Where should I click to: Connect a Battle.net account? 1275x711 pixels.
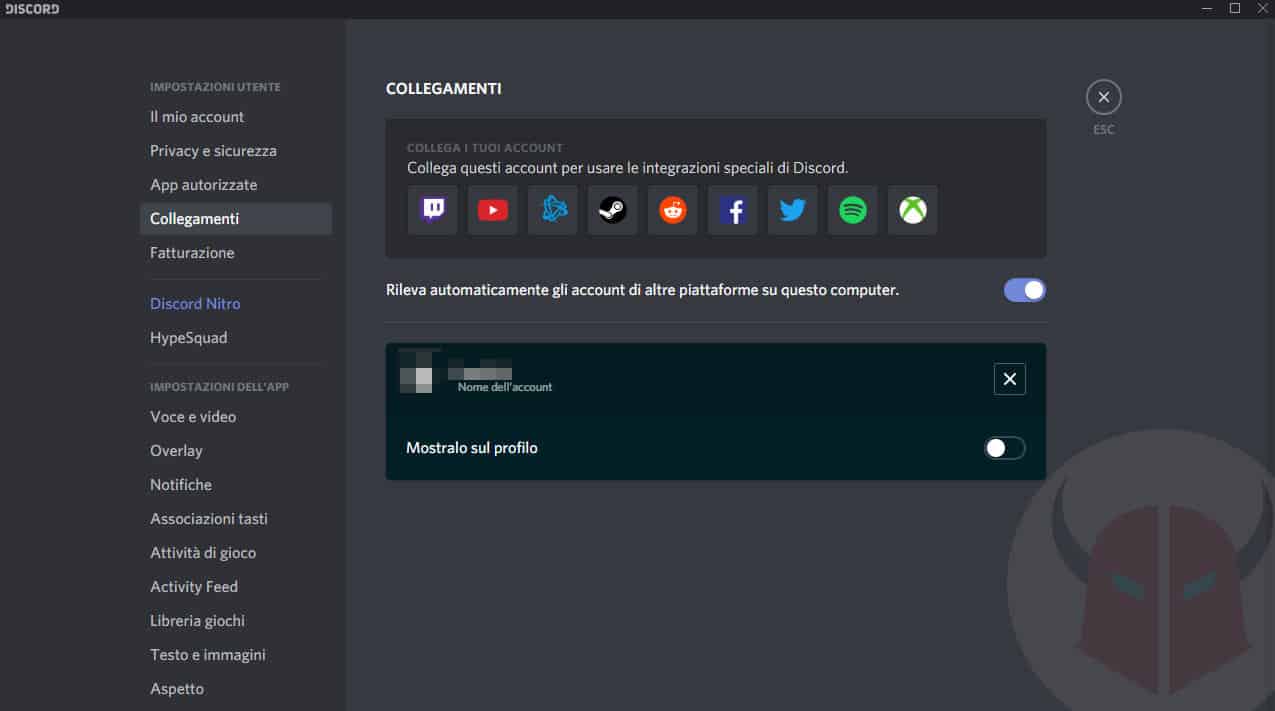tap(553, 210)
